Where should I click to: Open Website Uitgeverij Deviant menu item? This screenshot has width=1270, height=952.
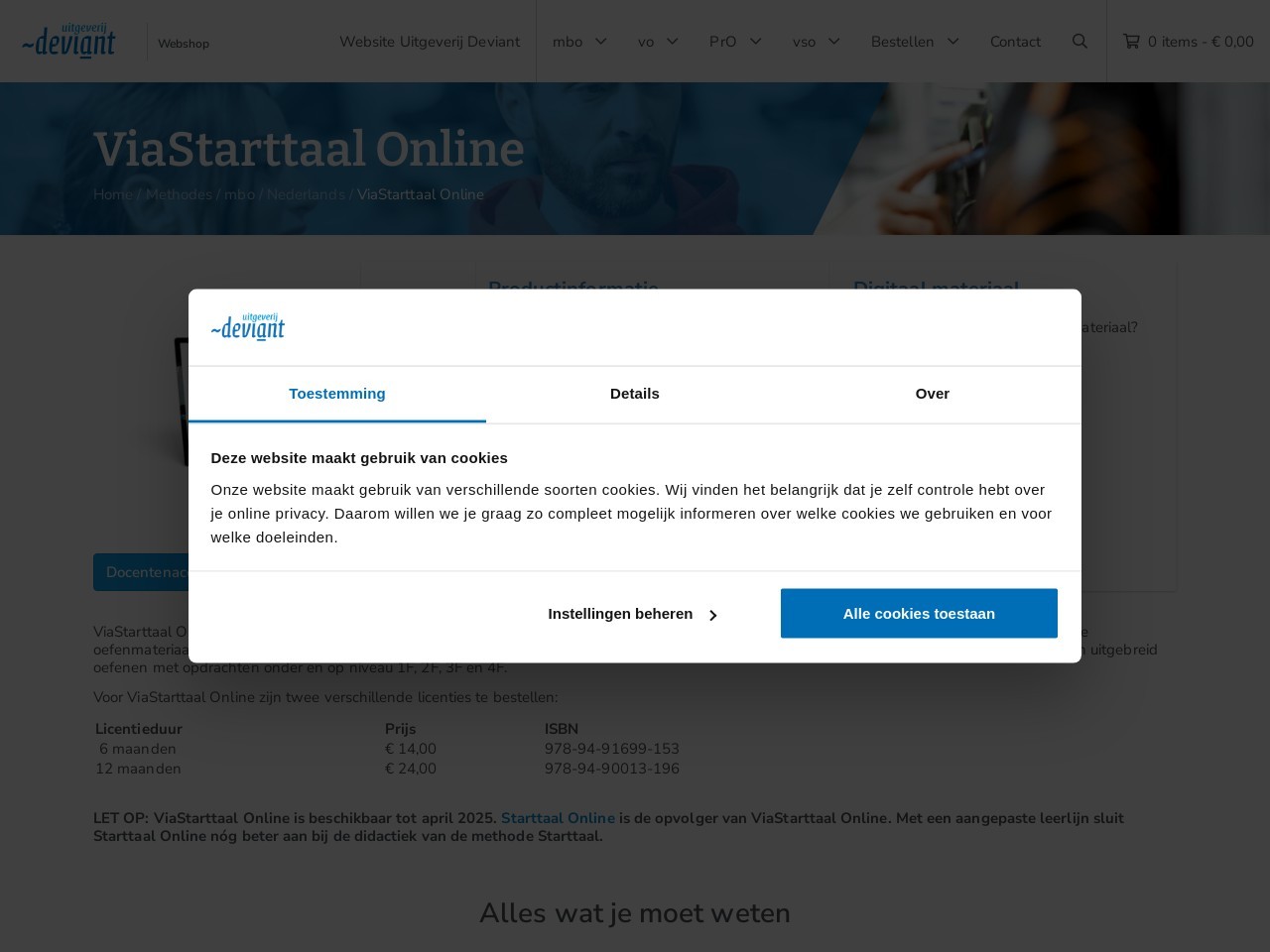coord(430,42)
